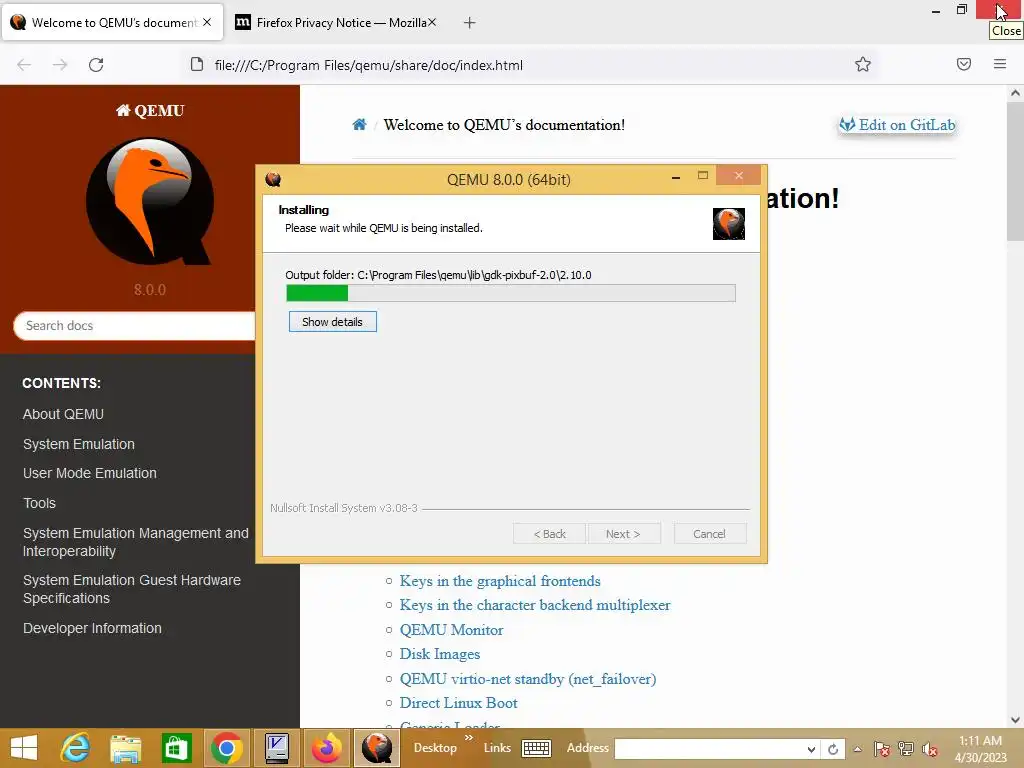Open the on-screen keyboard icon
1024x768 pixels.
pyautogui.click(x=536, y=748)
